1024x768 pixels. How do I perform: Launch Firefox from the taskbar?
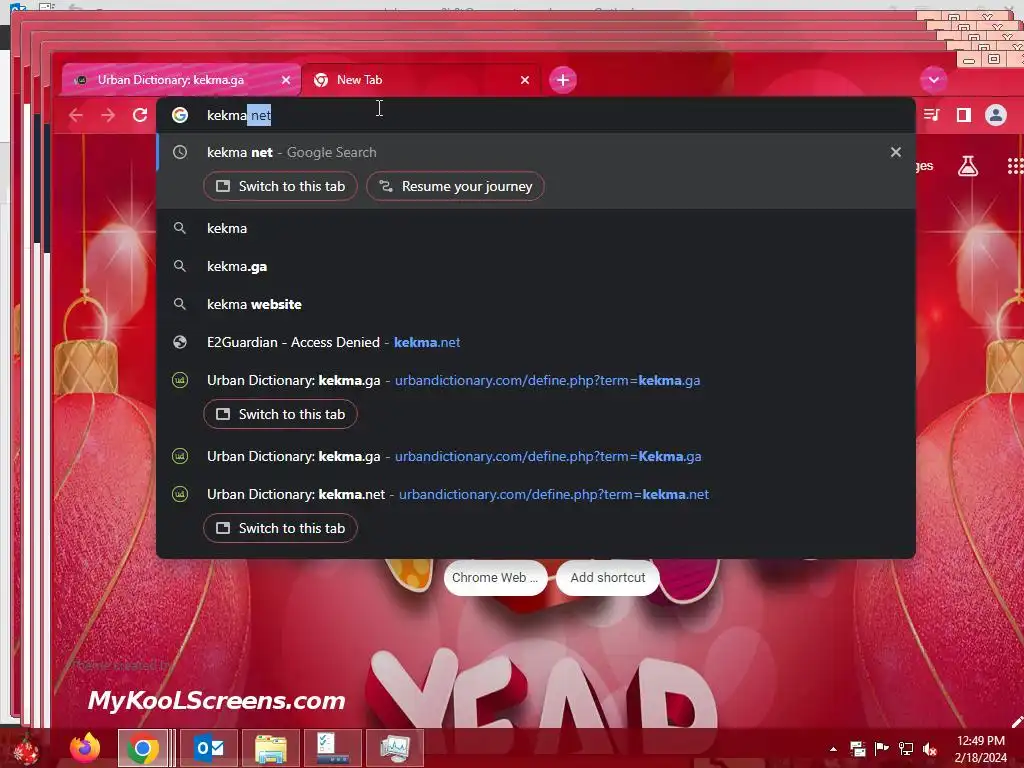click(85, 748)
